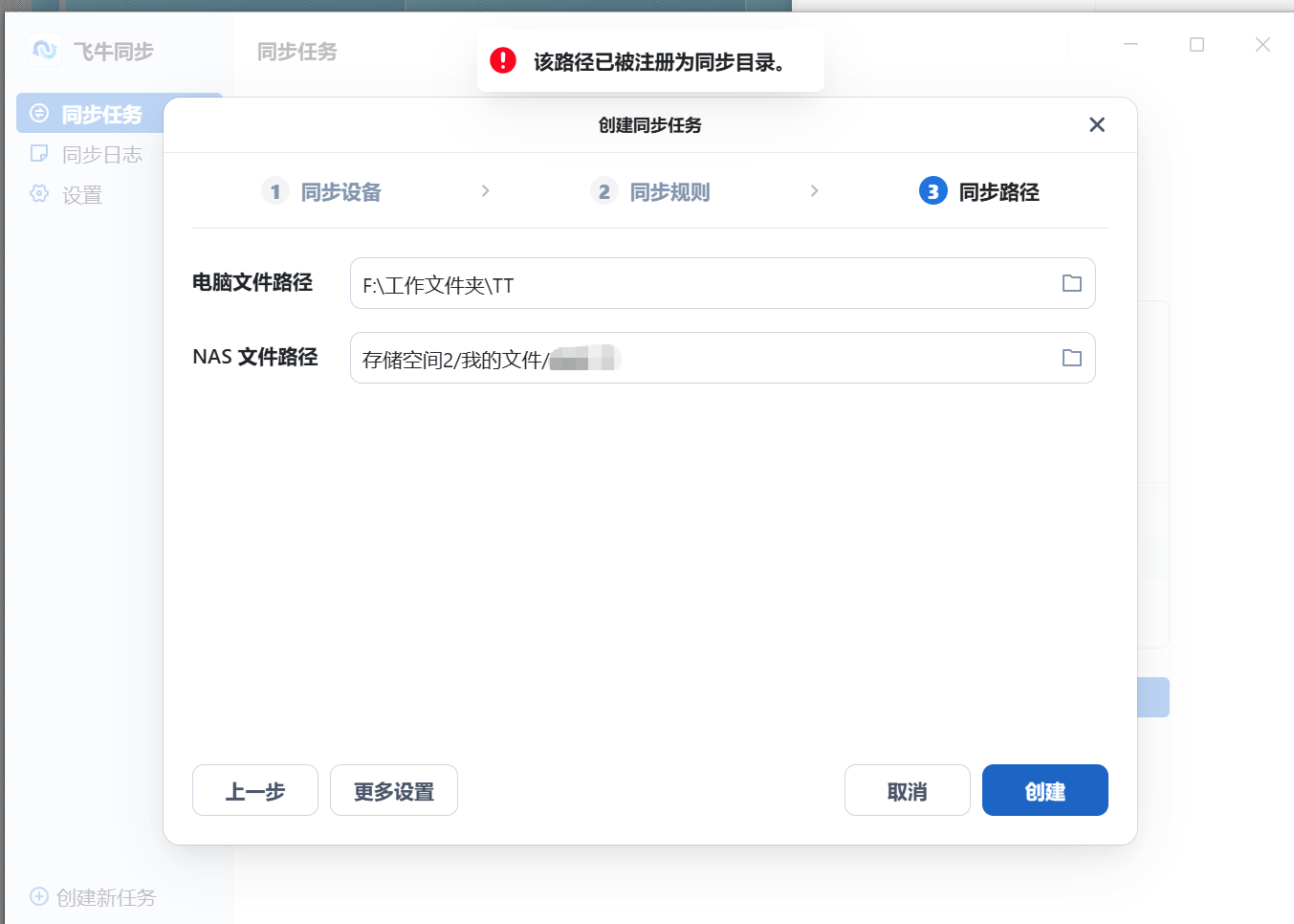The width and height of the screenshot is (1294, 924).
Task: Click the 创建同步任务 dialog title
Action: point(650,125)
